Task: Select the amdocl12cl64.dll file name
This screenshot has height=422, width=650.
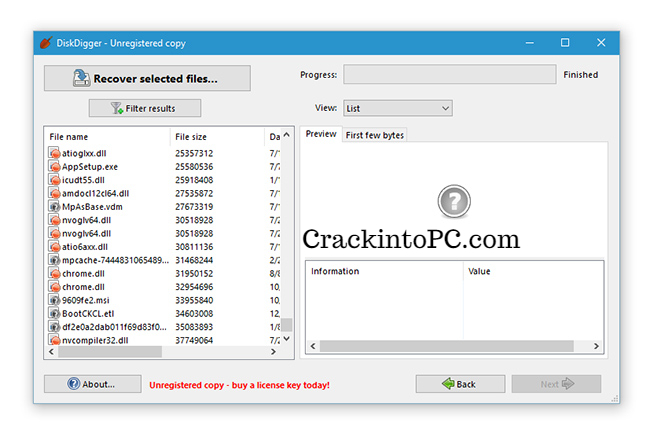Action: [95, 193]
